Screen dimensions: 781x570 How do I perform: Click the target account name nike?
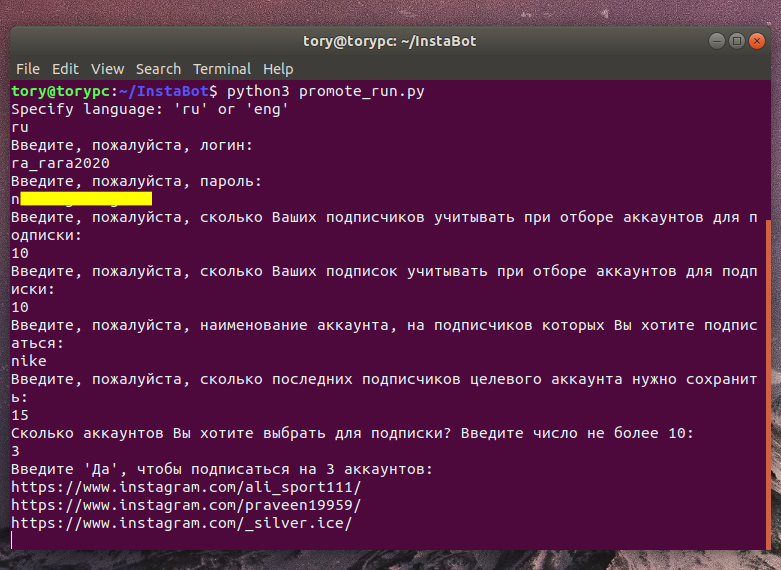[x=29, y=361]
